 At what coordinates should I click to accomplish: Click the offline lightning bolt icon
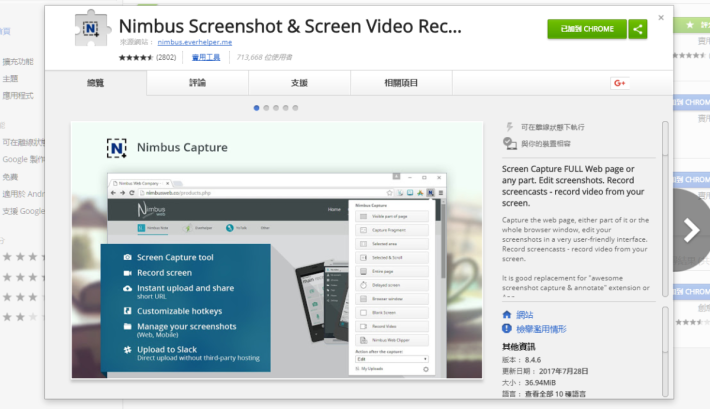pyautogui.click(x=509, y=127)
